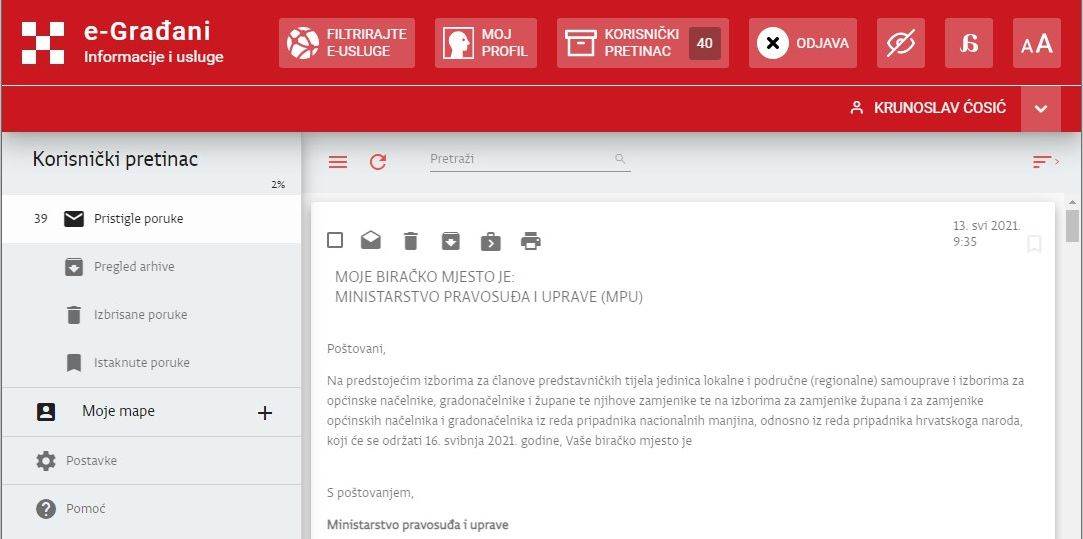Click the search magnifier icon
1083x539 pixels.
pyautogui.click(x=620, y=159)
